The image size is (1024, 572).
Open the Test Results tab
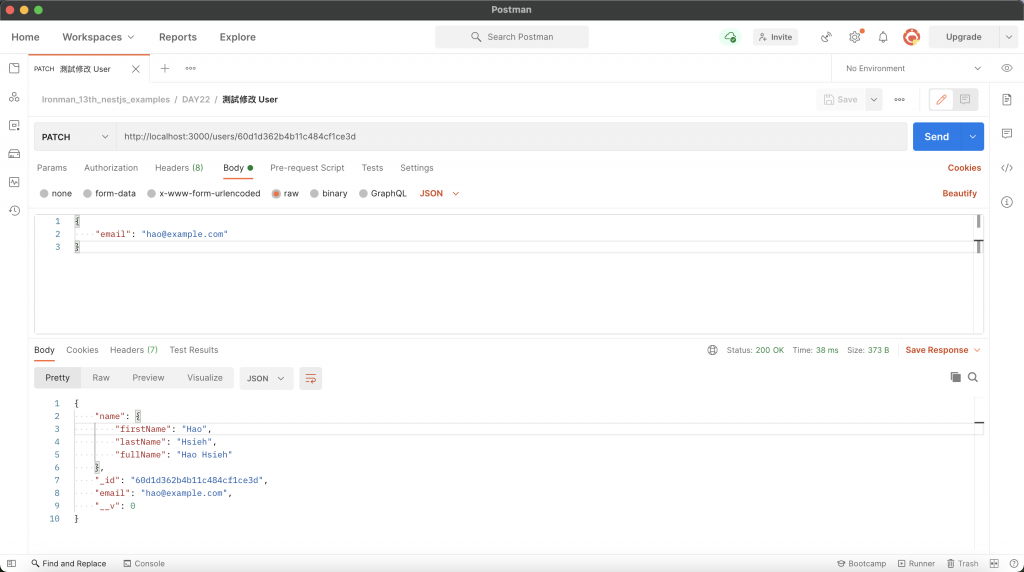(x=194, y=351)
